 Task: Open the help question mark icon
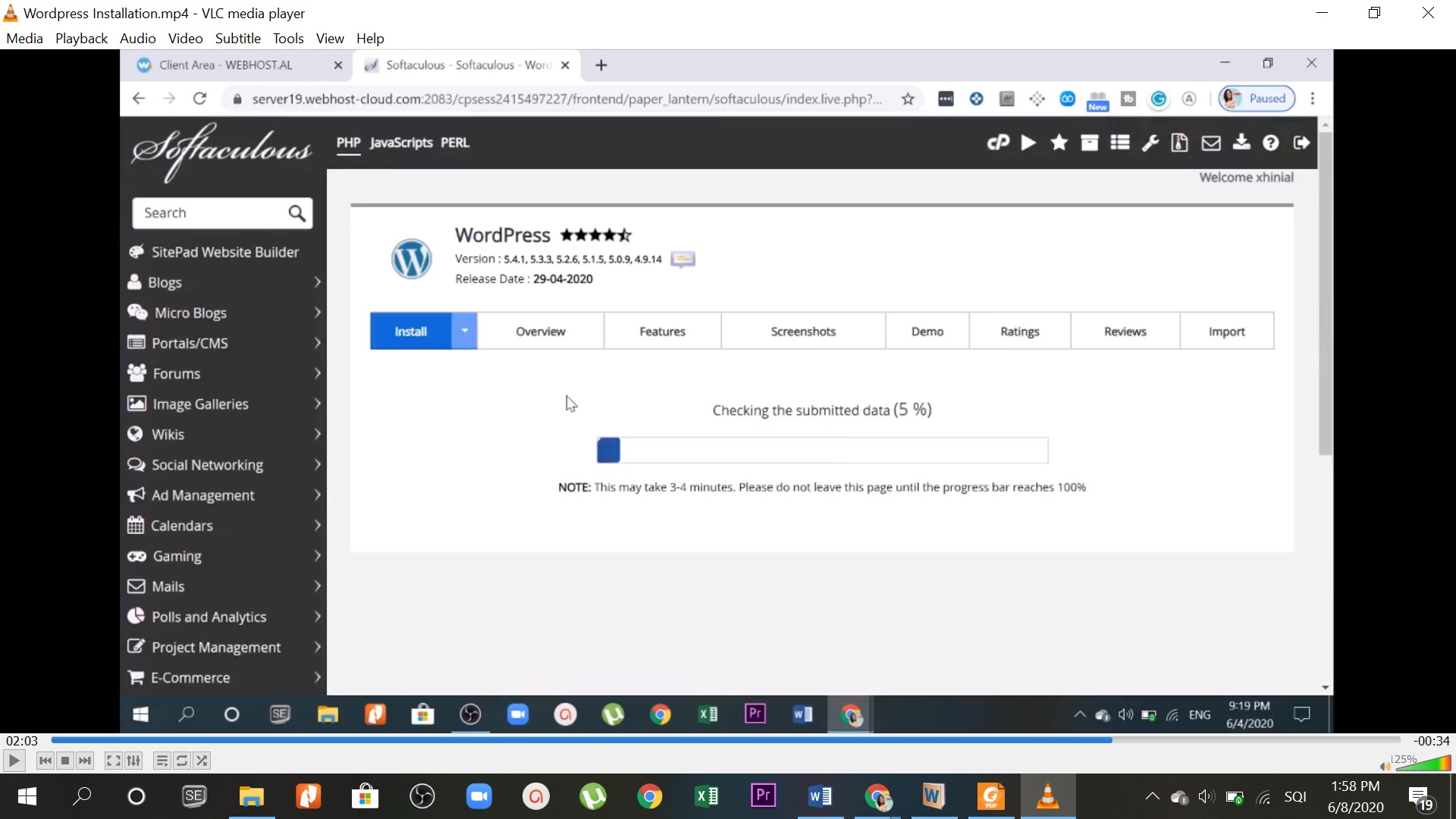pyautogui.click(x=1271, y=143)
